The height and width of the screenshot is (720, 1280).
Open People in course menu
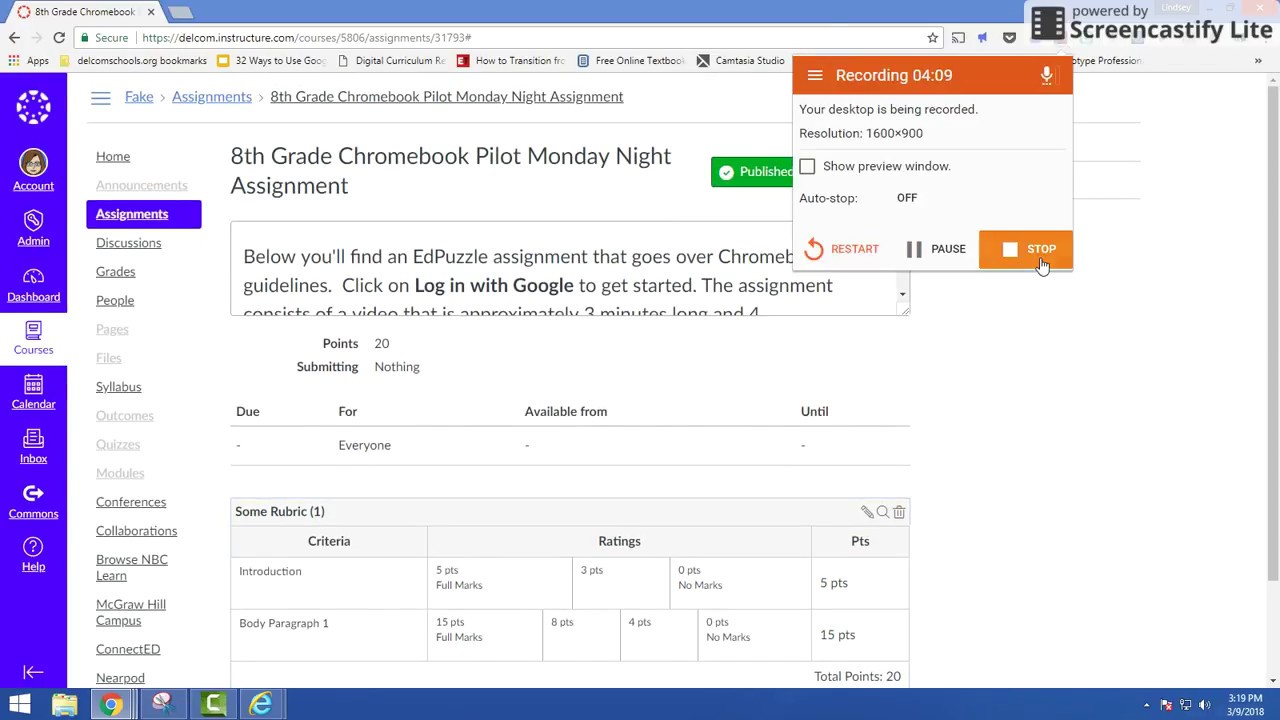point(115,300)
